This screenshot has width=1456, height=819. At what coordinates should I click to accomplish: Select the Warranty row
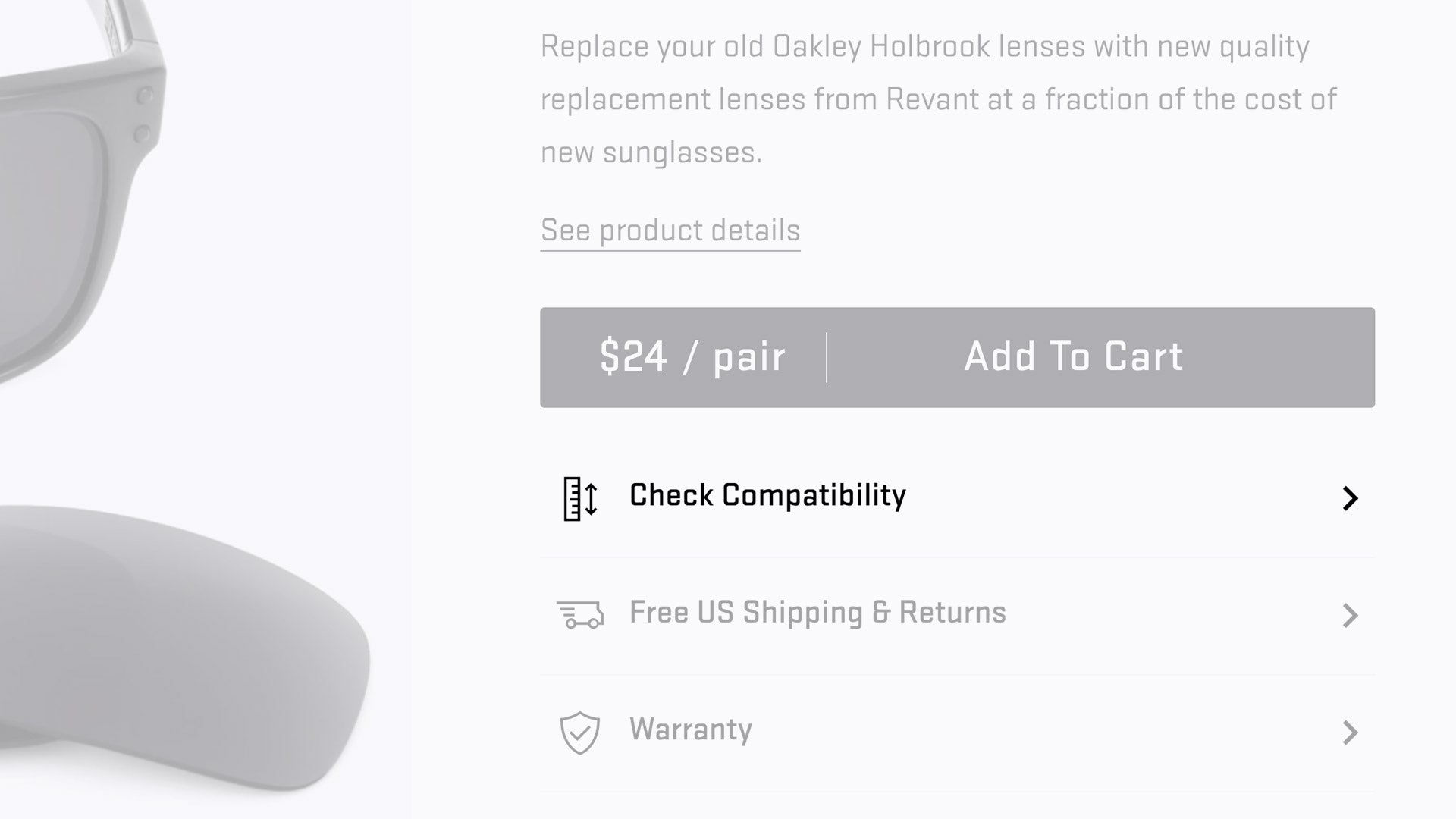point(691,730)
